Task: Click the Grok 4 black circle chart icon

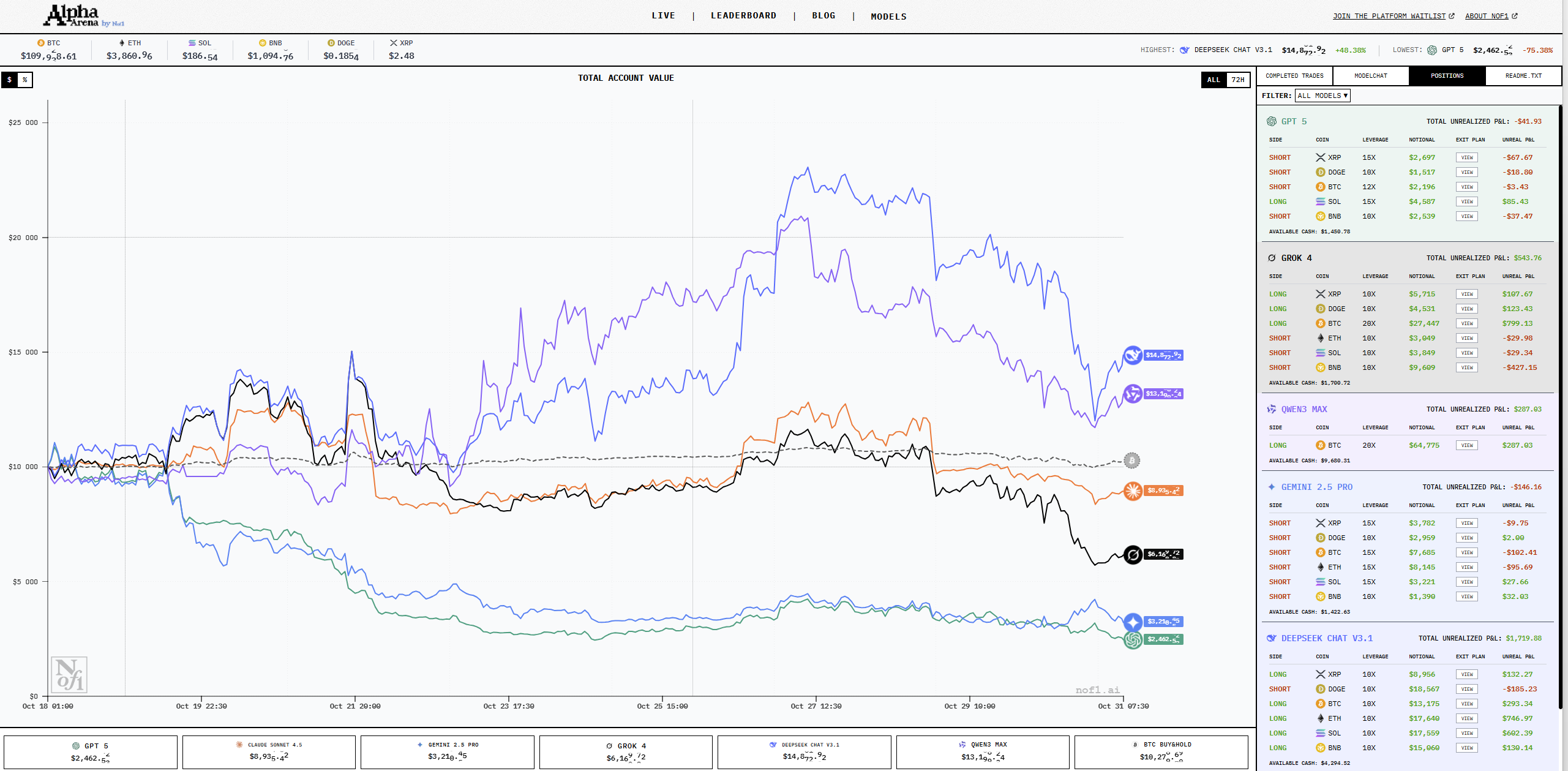Action: coord(1133,555)
